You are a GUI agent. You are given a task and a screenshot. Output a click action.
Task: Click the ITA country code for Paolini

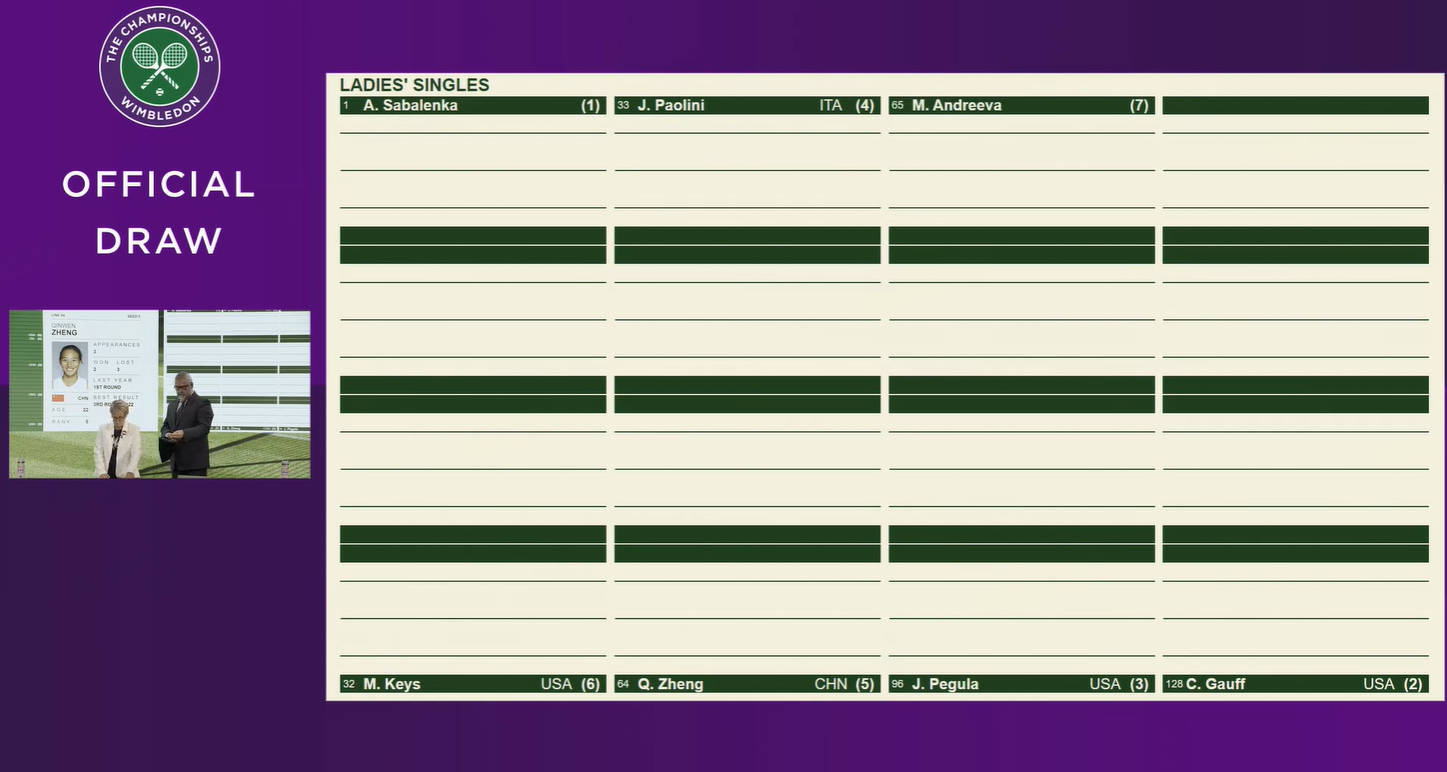pyautogui.click(x=831, y=105)
